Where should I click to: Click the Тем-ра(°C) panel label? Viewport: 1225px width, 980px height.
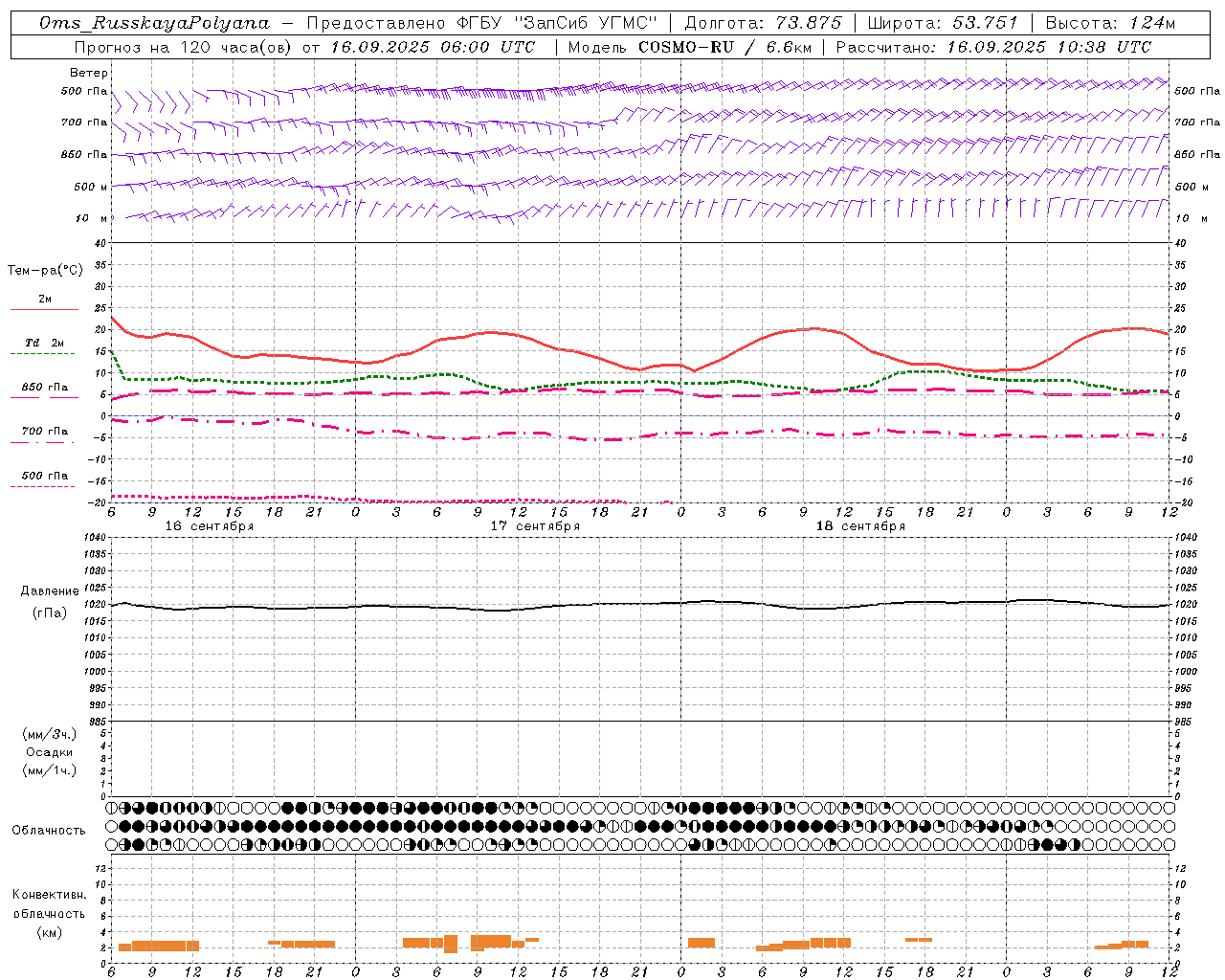click(45, 271)
